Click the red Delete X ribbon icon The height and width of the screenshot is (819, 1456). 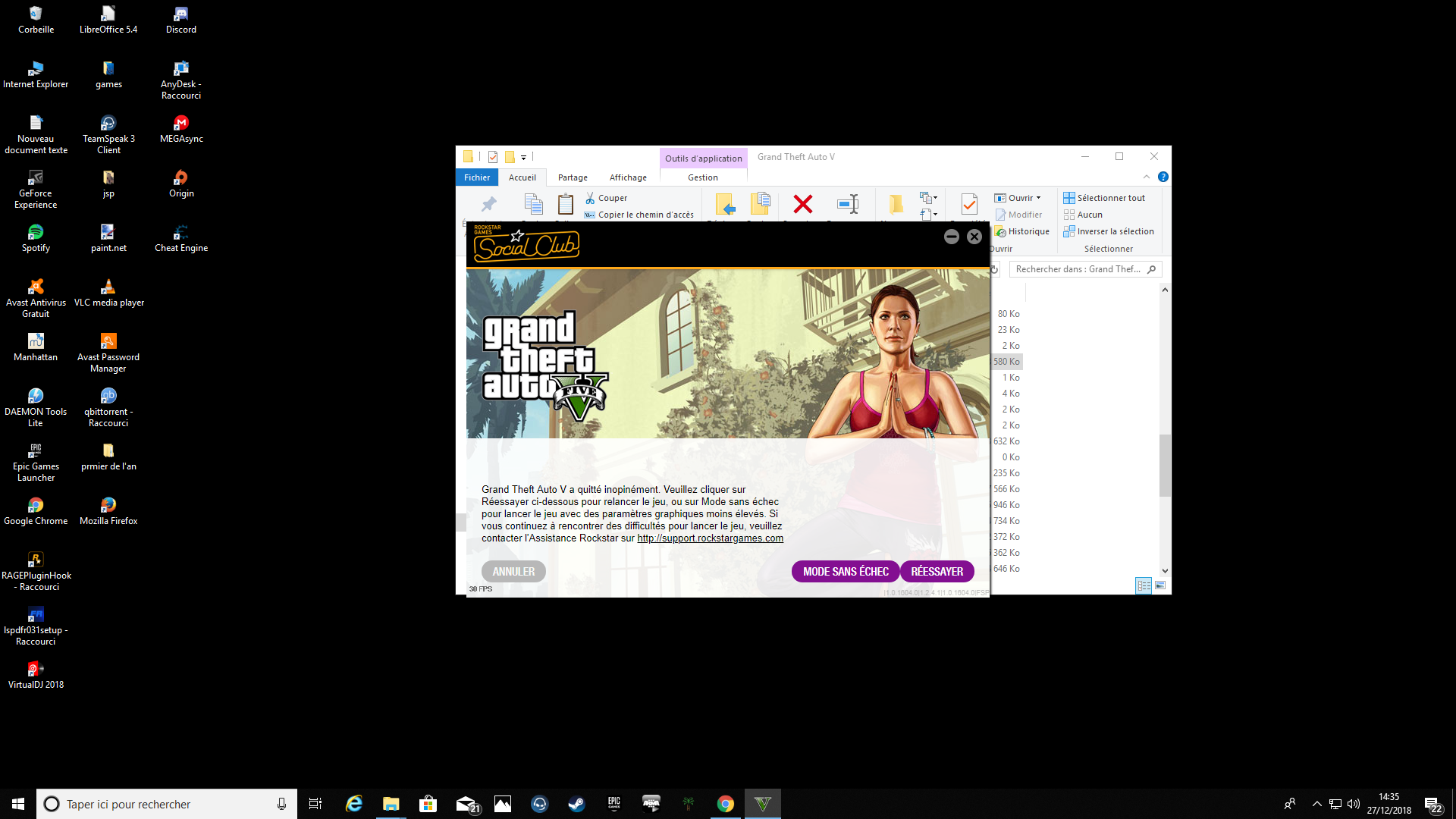[x=802, y=204]
